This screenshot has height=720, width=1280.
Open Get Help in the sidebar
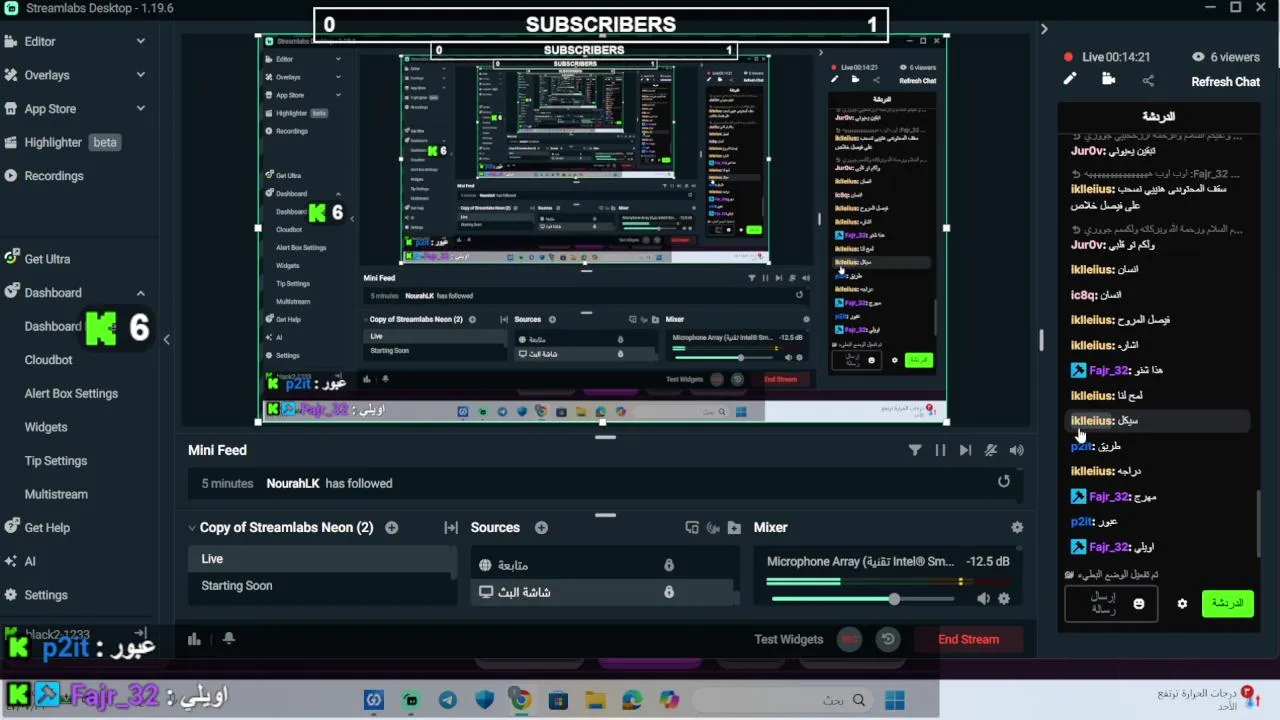[47, 527]
